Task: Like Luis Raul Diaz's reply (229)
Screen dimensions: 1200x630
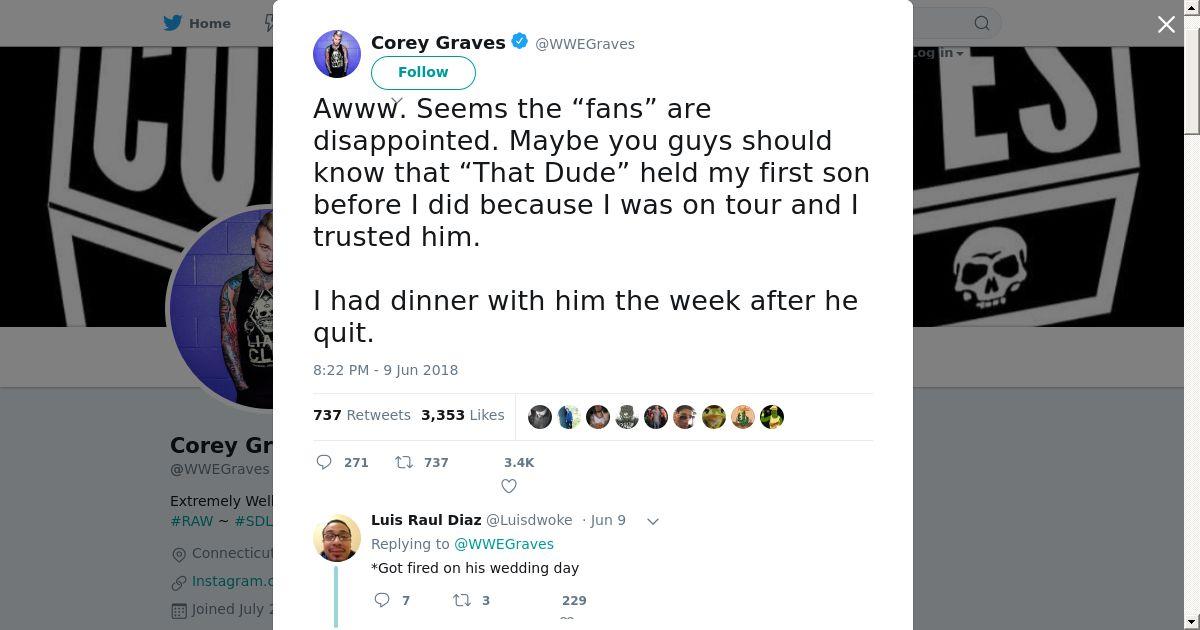Action: point(567,620)
